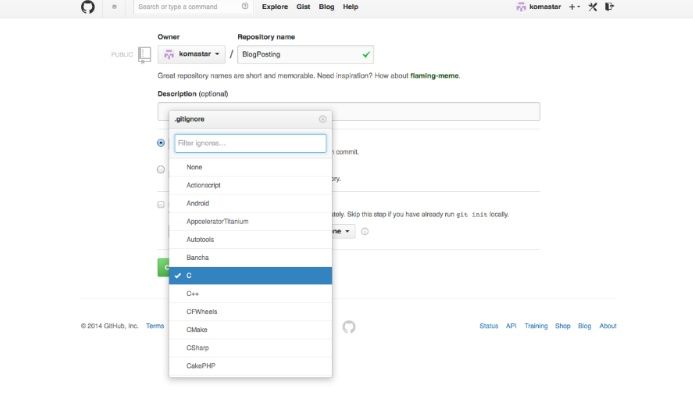Choose Autotools gitignore template

(250, 239)
